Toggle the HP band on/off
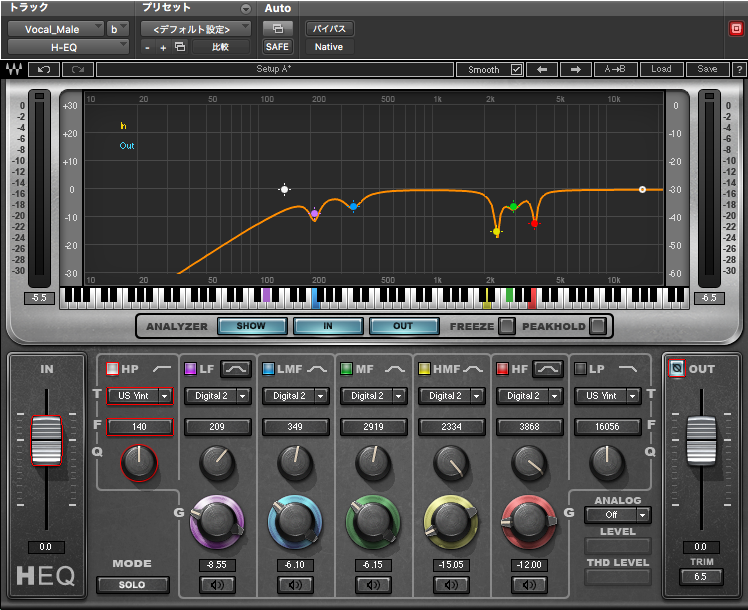The height and width of the screenshot is (610, 748). (x=112, y=369)
